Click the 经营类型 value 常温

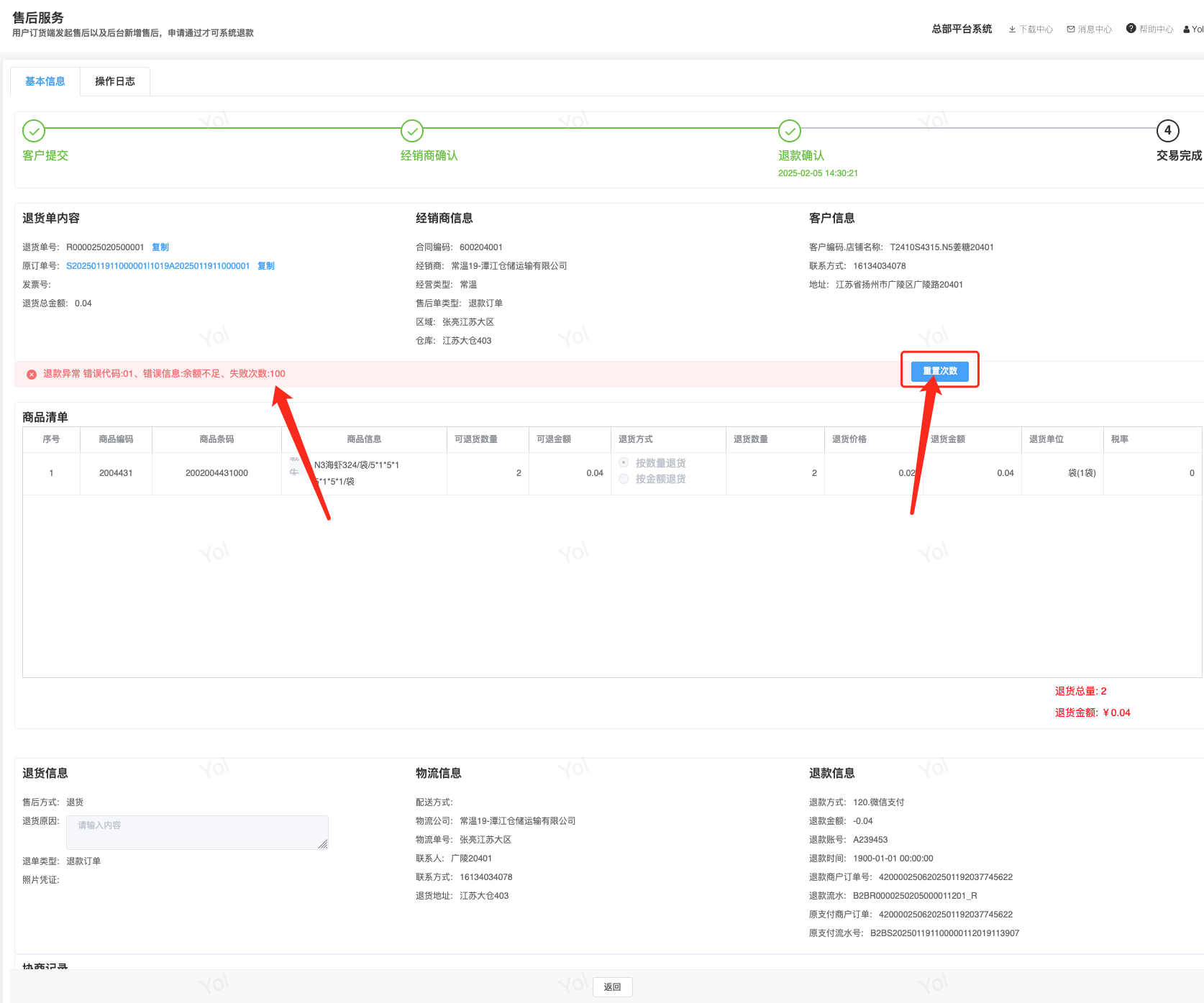[468, 285]
